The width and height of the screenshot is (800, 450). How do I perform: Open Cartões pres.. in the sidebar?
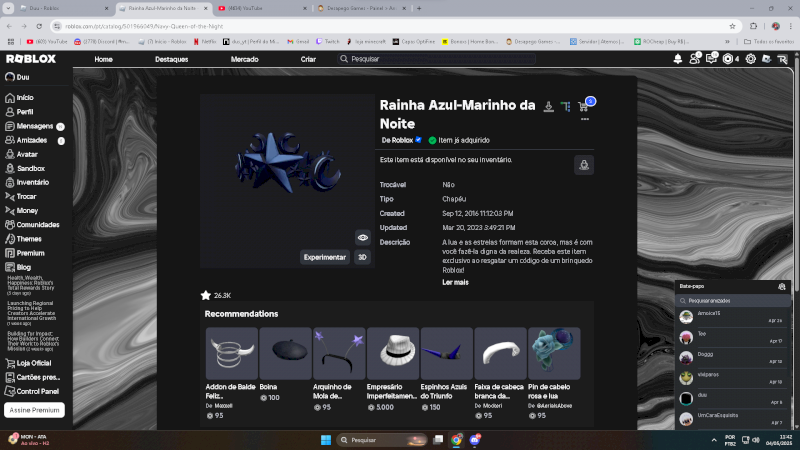[33, 378]
